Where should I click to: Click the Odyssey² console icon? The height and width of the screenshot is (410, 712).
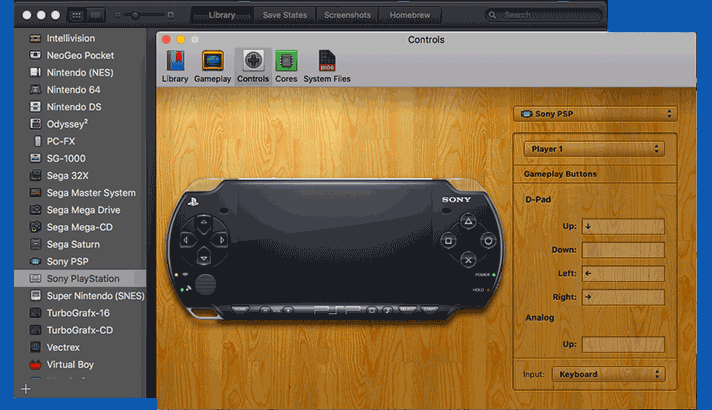coord(35,123)
